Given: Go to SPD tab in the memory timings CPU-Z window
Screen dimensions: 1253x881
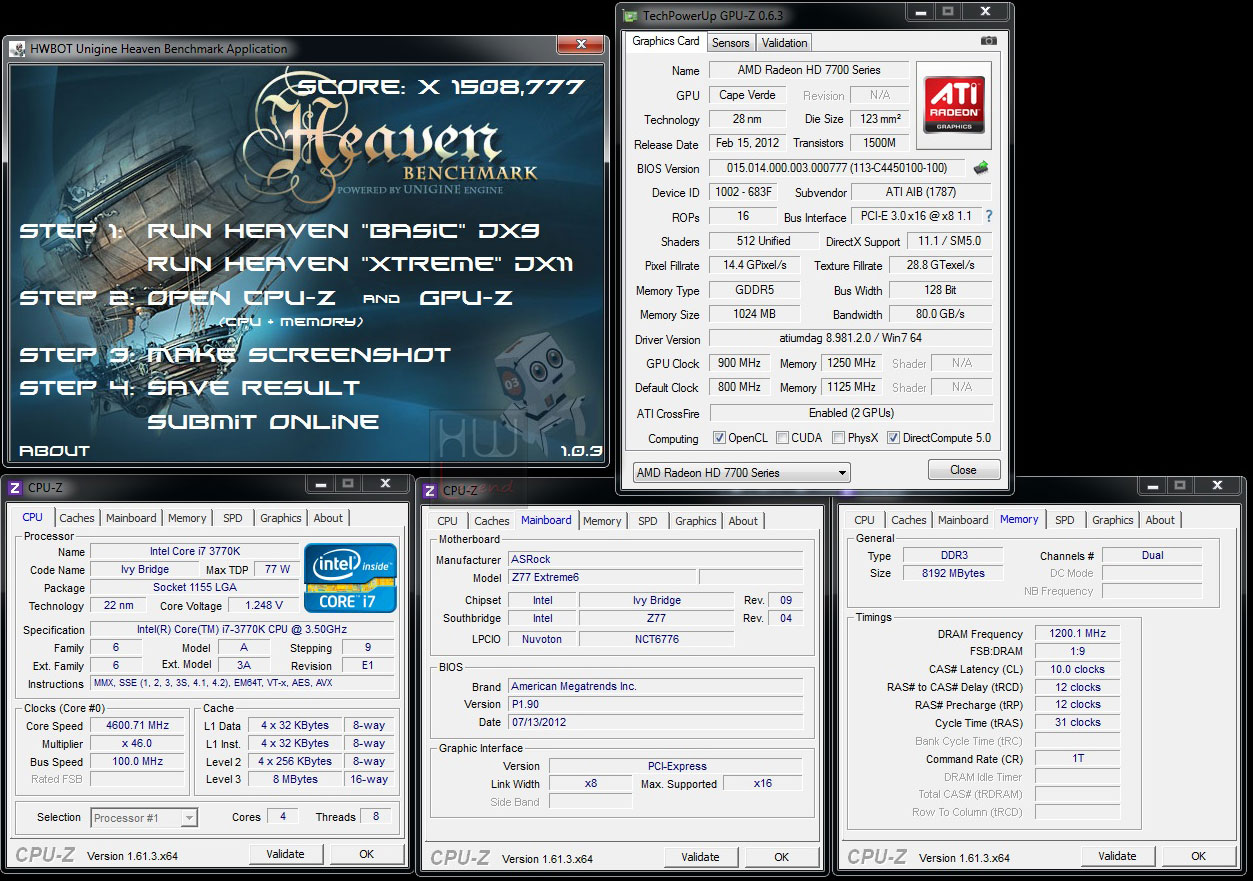Looking at the screenshot, I should pos(1065,520).
